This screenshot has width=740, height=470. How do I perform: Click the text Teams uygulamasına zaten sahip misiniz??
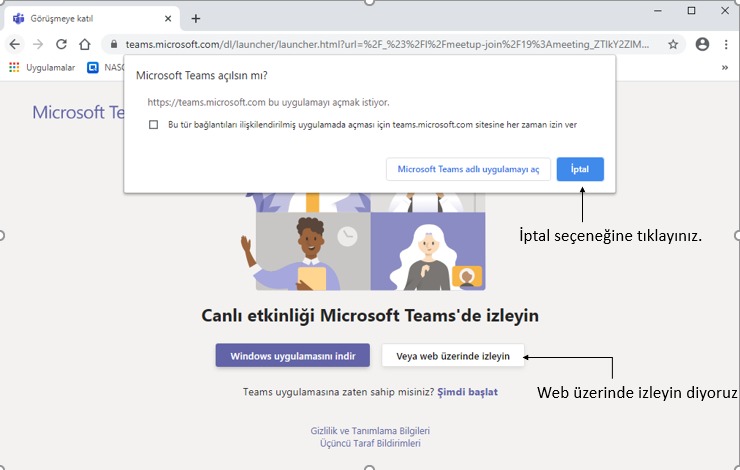pos(338,392)
